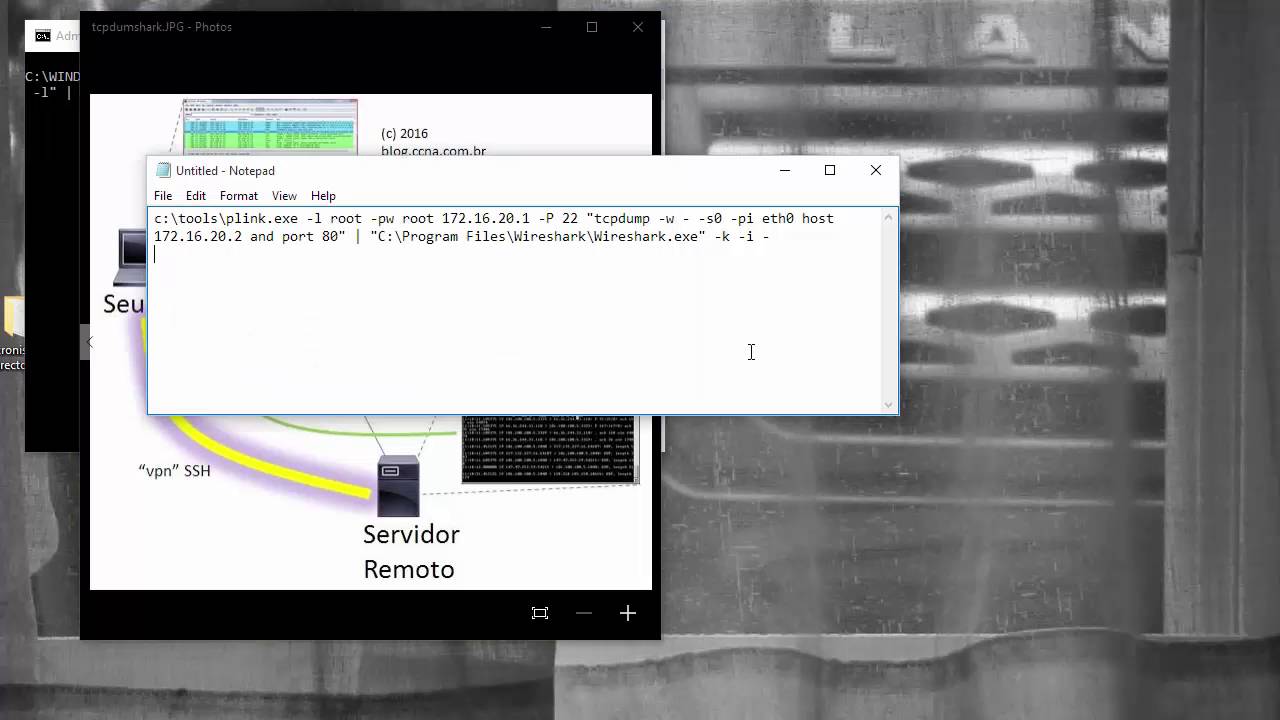The height and width of the screenshot is (720, 1280).
Task: Click the Photos window title tcpdumshark.JPG
Action: click(162, 27)
